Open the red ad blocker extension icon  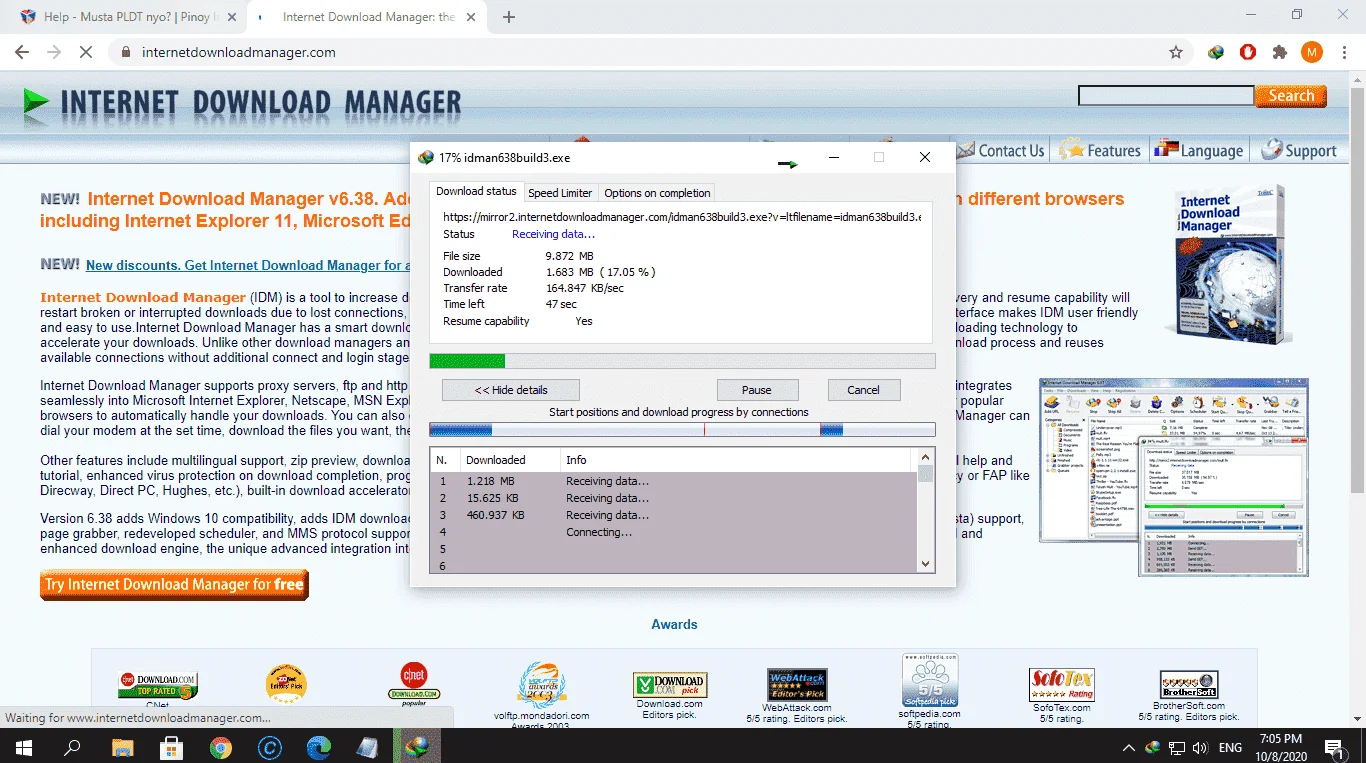tap(1248, 52)
